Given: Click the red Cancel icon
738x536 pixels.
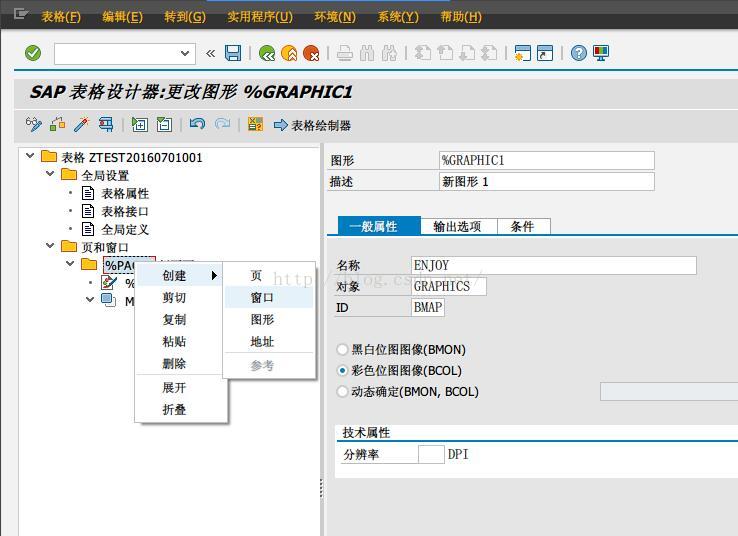Looking at the screenshot, I should (x=311, y=53).
